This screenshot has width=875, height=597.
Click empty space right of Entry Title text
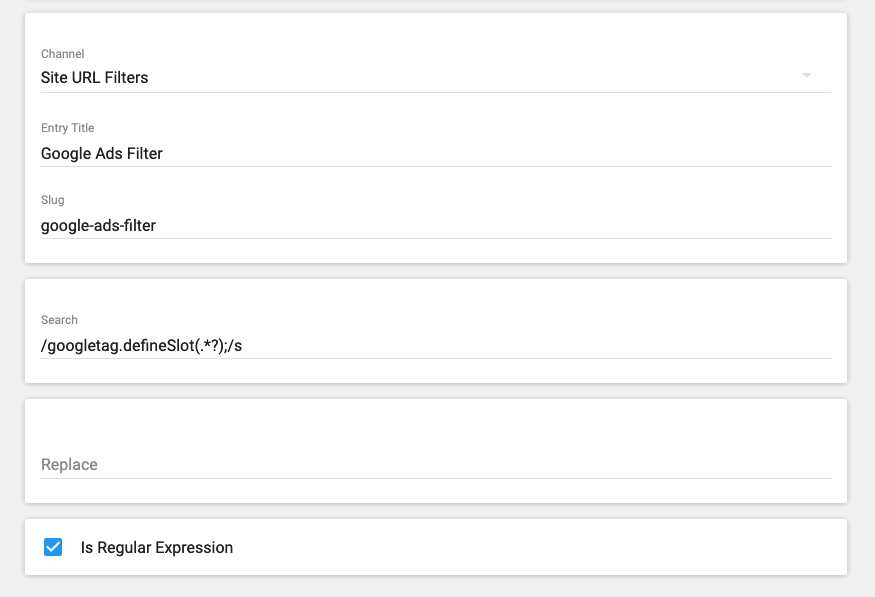(x=500, y=153)
